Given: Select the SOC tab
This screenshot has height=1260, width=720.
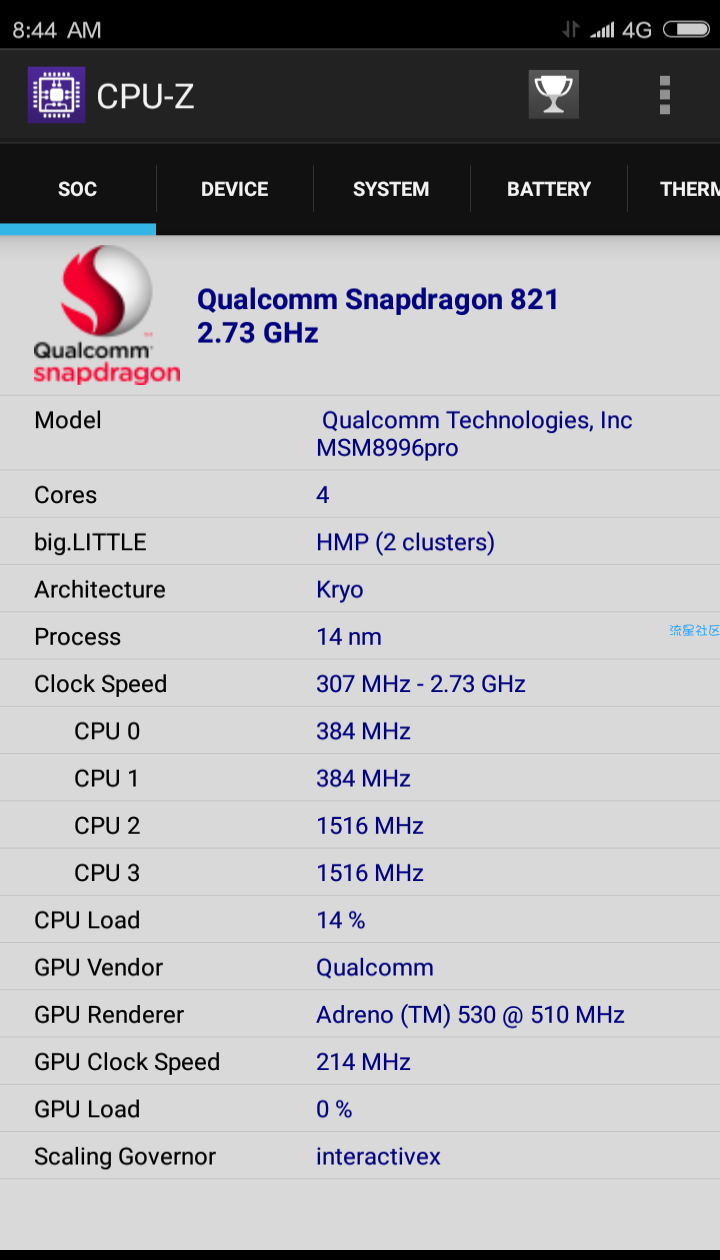Looking at the screenshot, I should [x=78, y=189].
